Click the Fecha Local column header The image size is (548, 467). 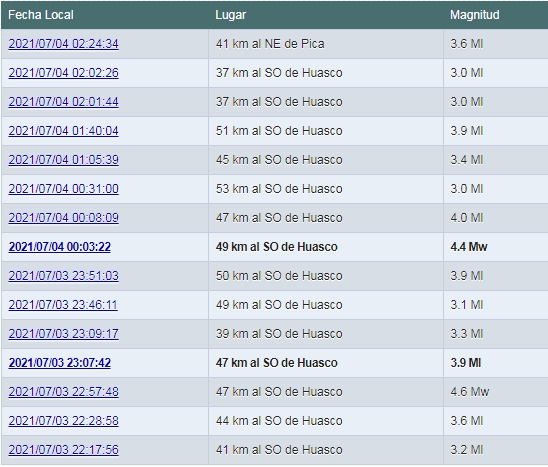(x=41, y=15)
